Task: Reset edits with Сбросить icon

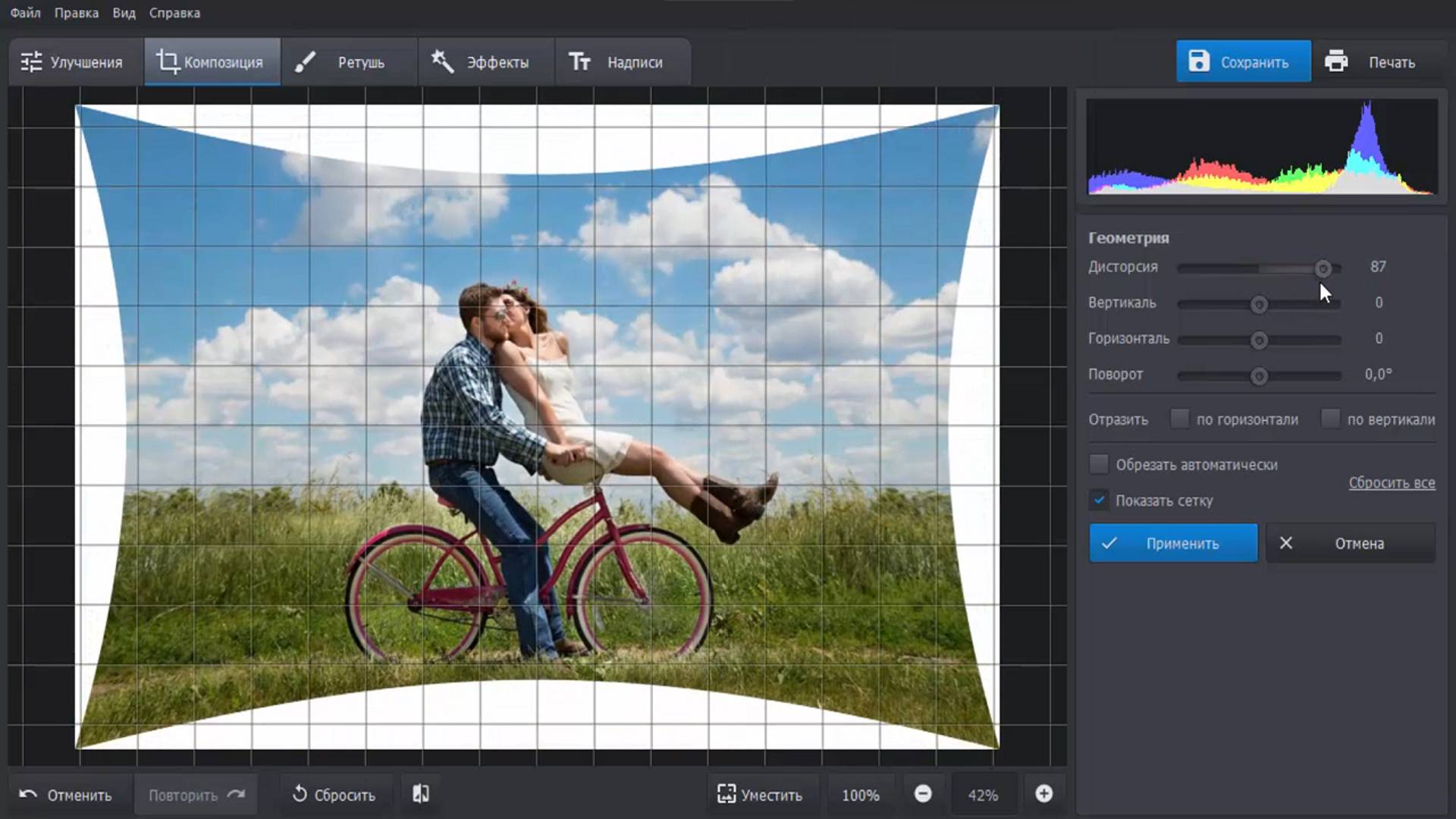Action: (x=300, y=794)
